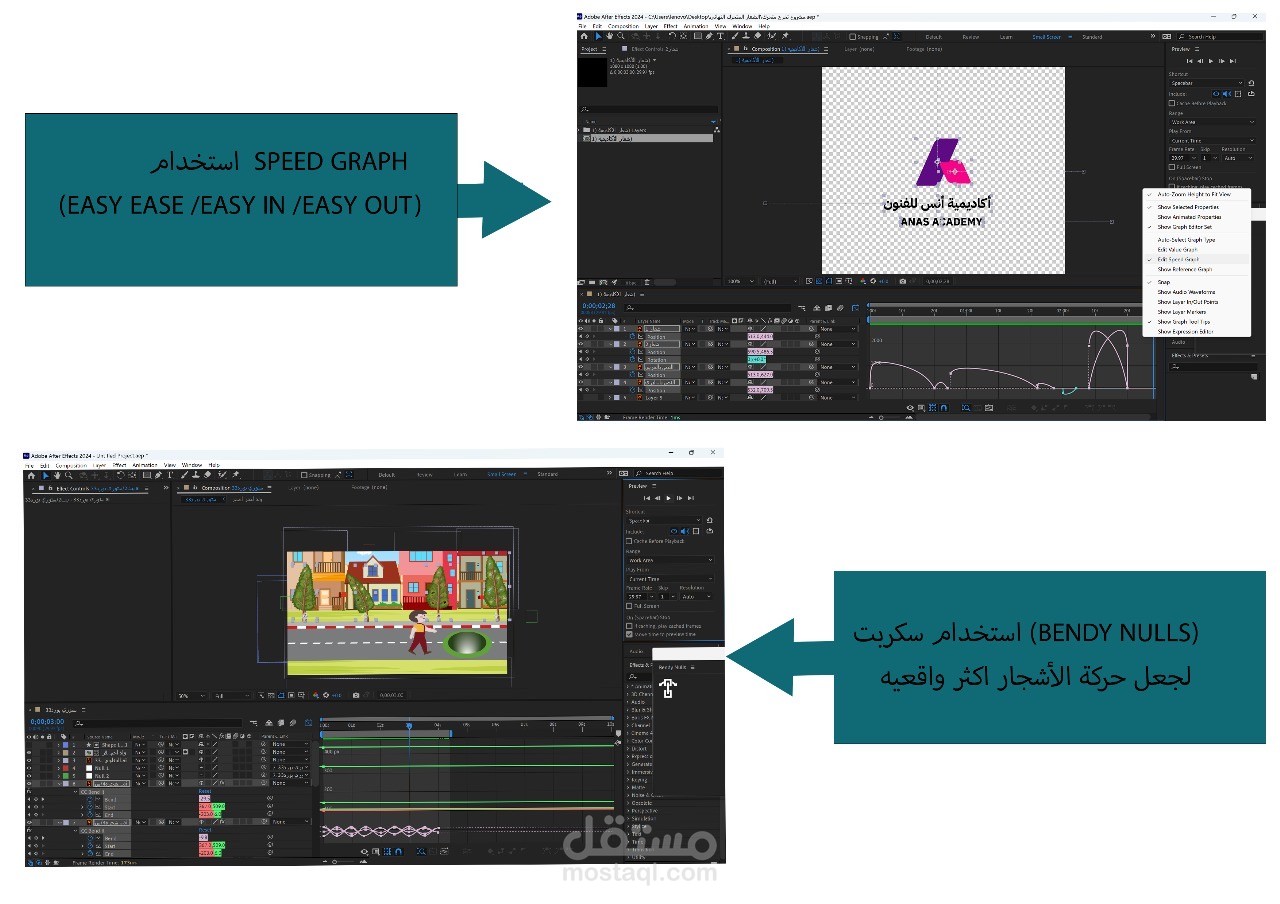Pick the Zoom tool in the logo project window

coord(621,36)
